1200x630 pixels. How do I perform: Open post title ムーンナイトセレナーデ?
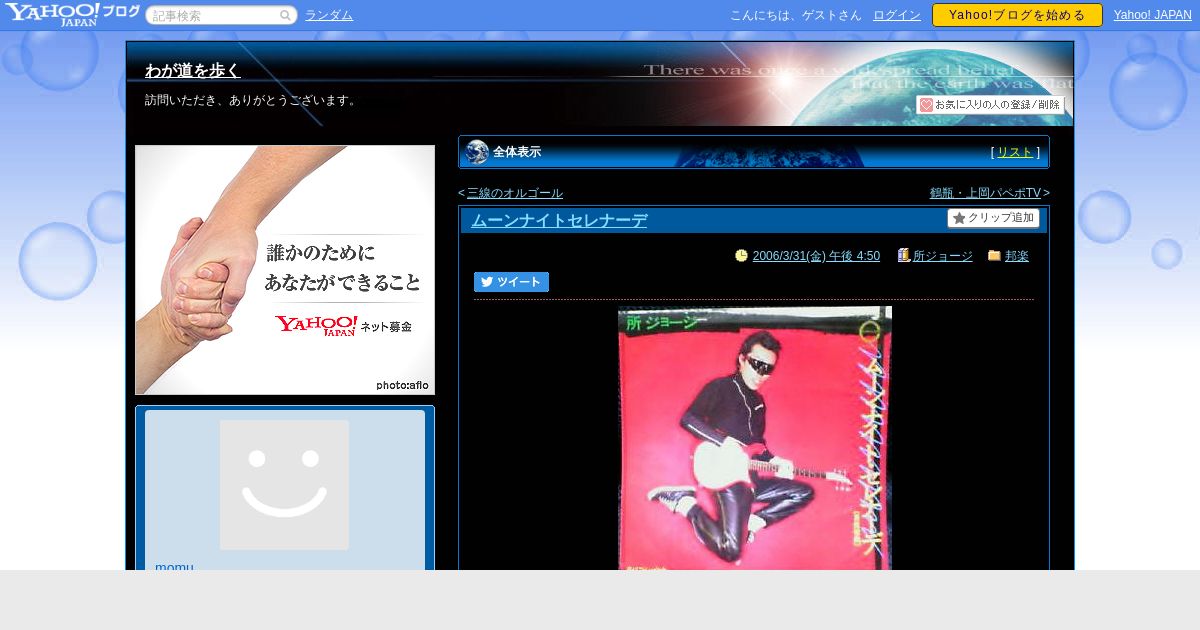click(559, 221)
